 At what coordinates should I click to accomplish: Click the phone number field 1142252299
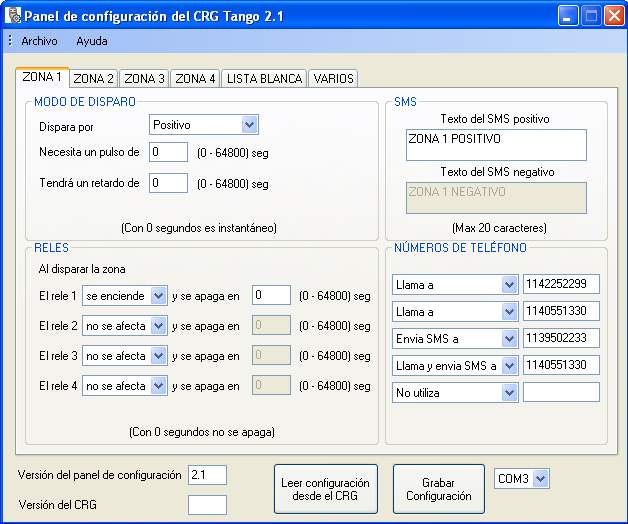561,284
